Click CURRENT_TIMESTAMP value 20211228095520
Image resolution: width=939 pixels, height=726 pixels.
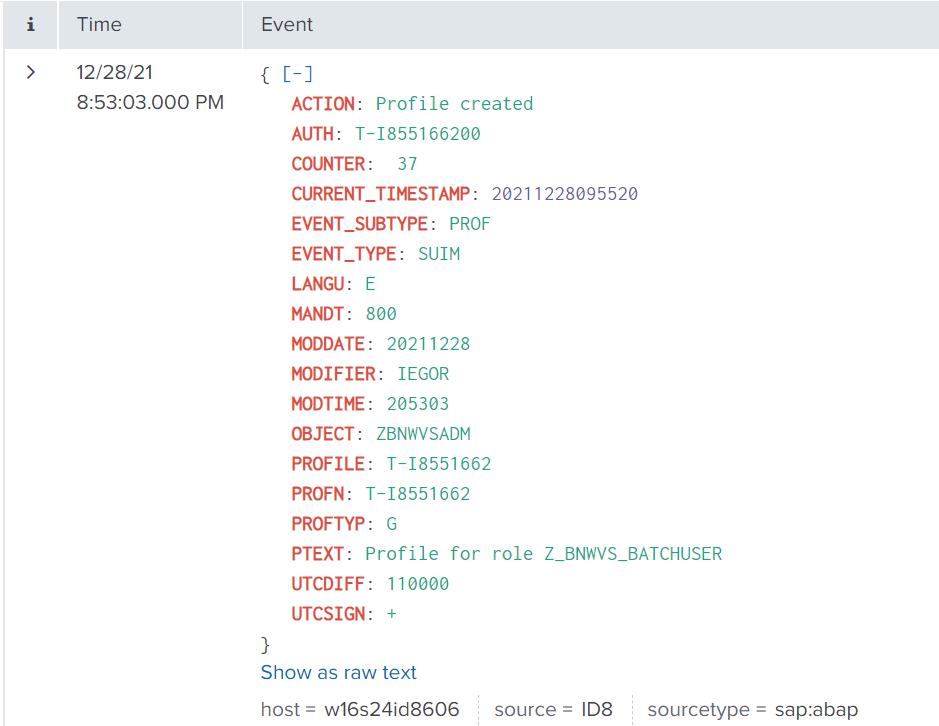(x=564, y=194)
